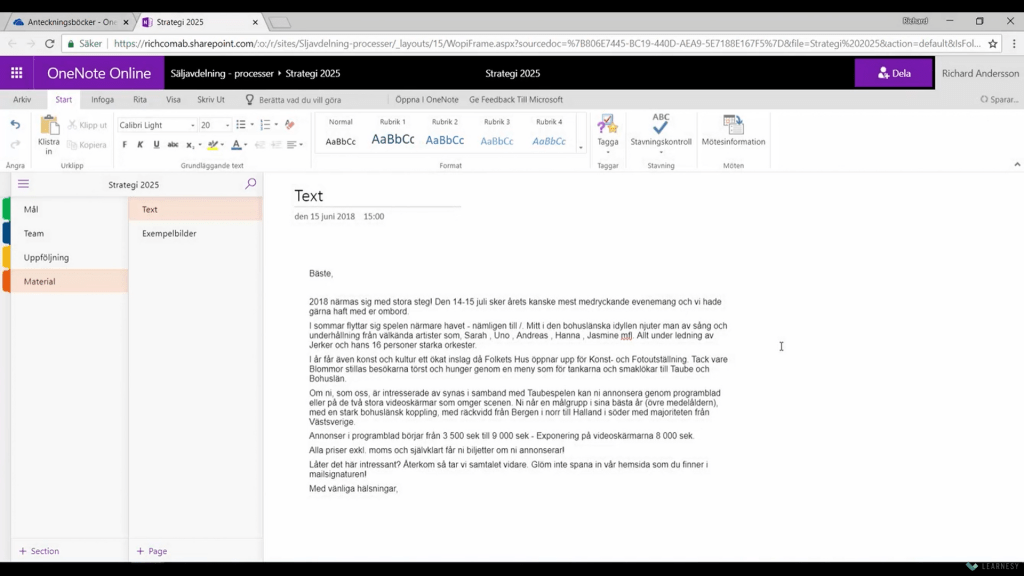
Task: Click the Undo arrow in the ribbon
Action: [15, 125]
